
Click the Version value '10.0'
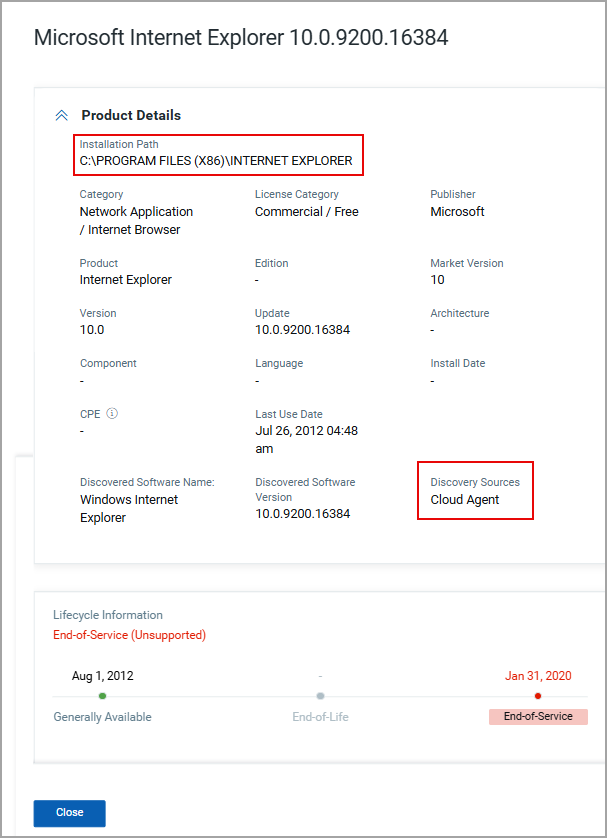pyautogui.click(x=92, y=330)
